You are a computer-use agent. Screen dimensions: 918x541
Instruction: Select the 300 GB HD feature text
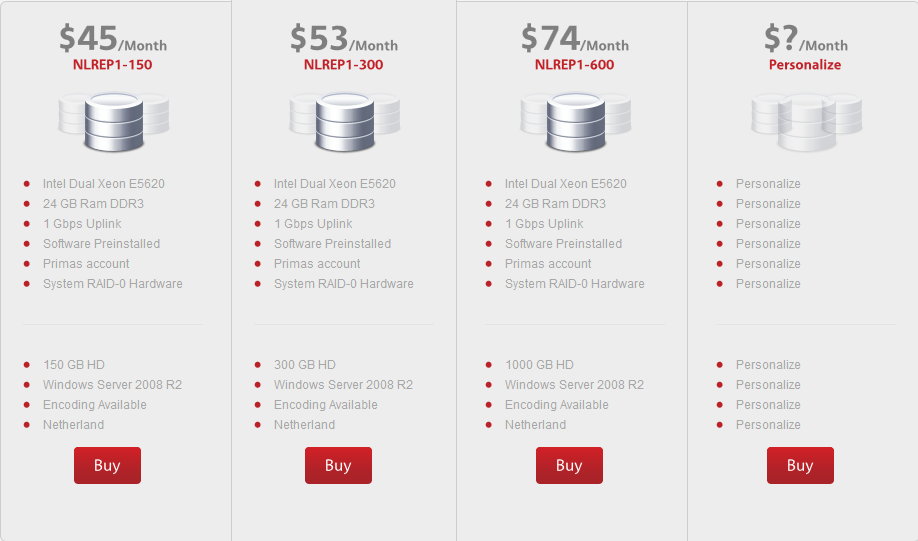pos(305,365)
